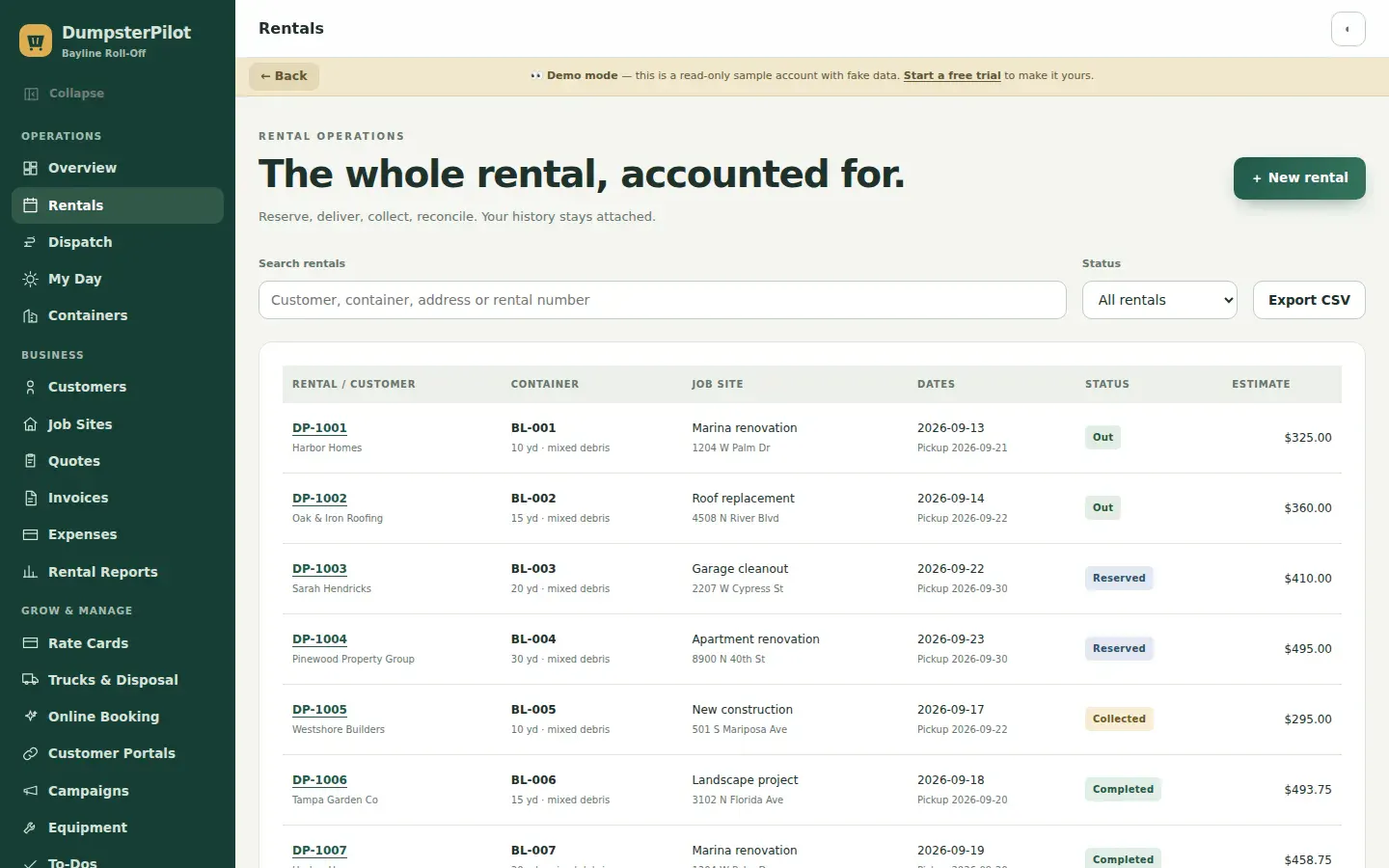Viewport: 1389px width, 868px height.
Task: Open rental DP-1005 link
Action: coord(319,710)
